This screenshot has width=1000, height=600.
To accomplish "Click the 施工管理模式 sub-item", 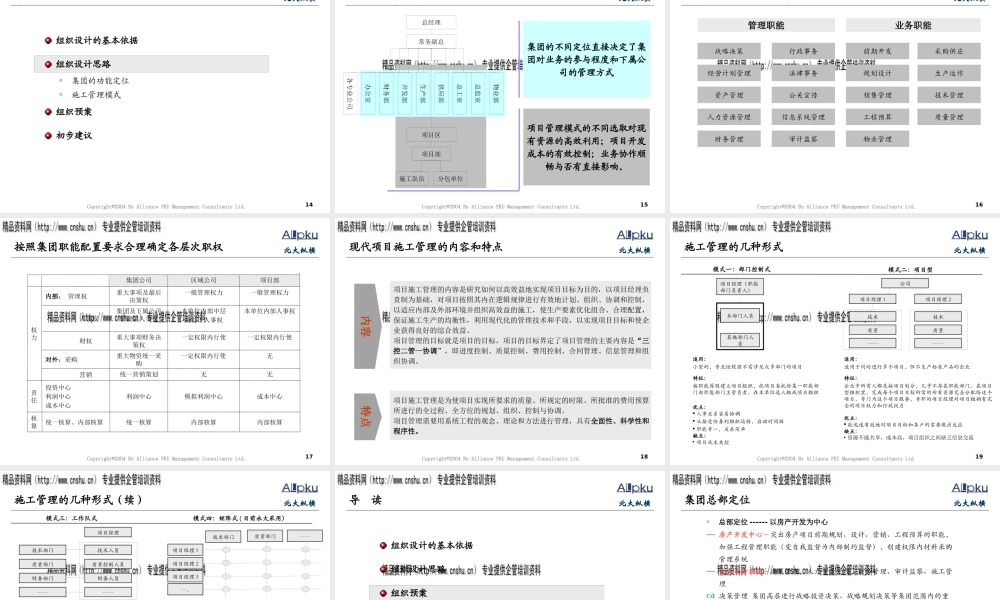I will [x=96, y=94].
